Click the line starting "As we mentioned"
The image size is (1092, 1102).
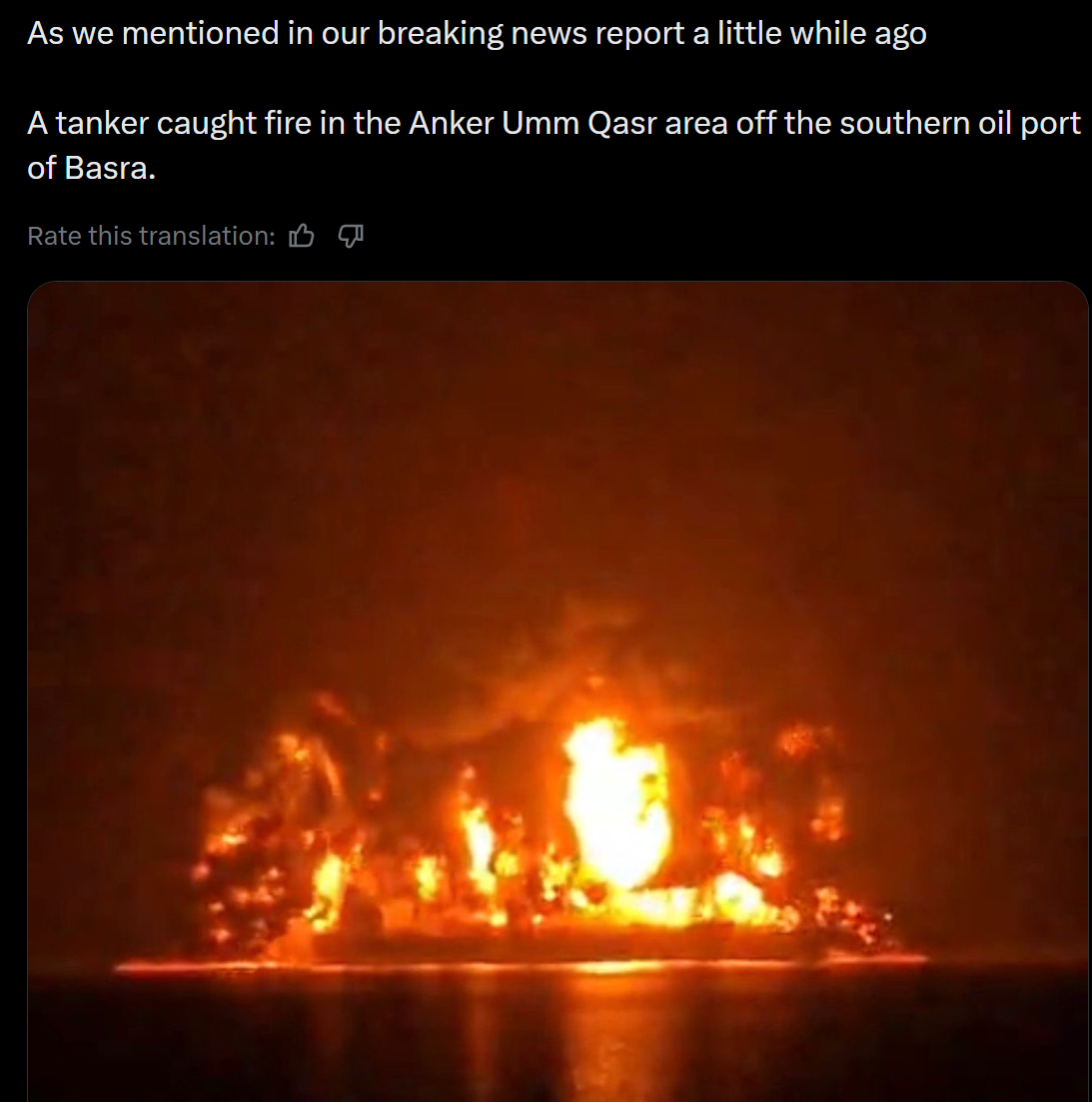(x=477, y=33)
